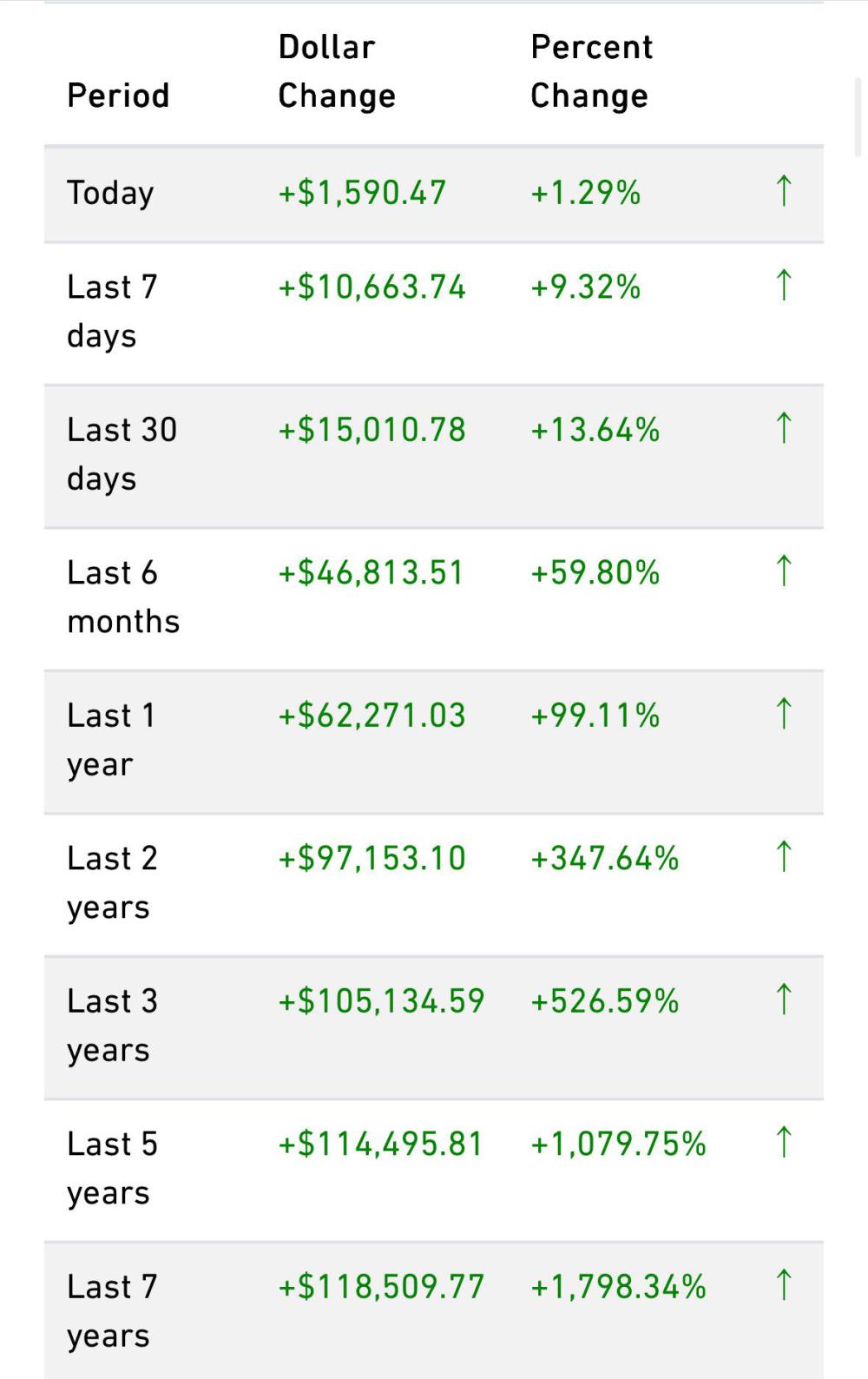Click the up arrow for Last 3 years

tap(783, 1000)
